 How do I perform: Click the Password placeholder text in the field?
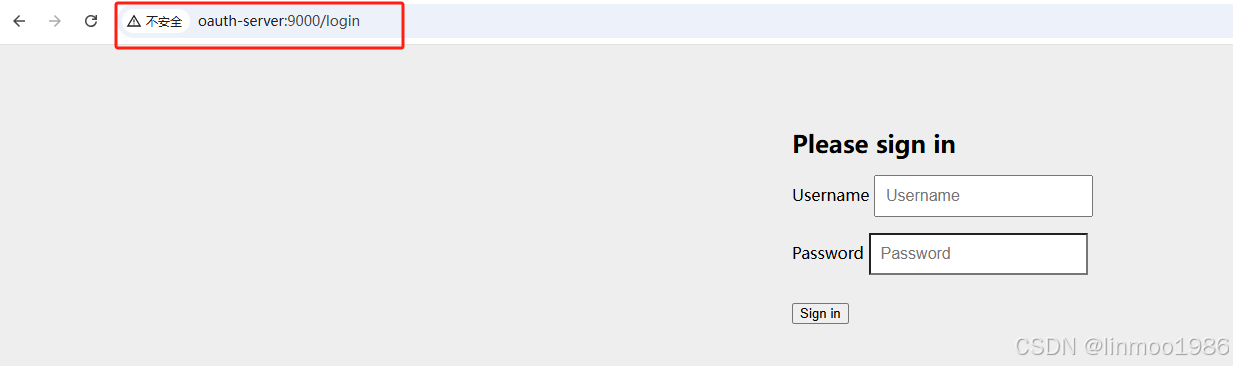pos(916,254)
